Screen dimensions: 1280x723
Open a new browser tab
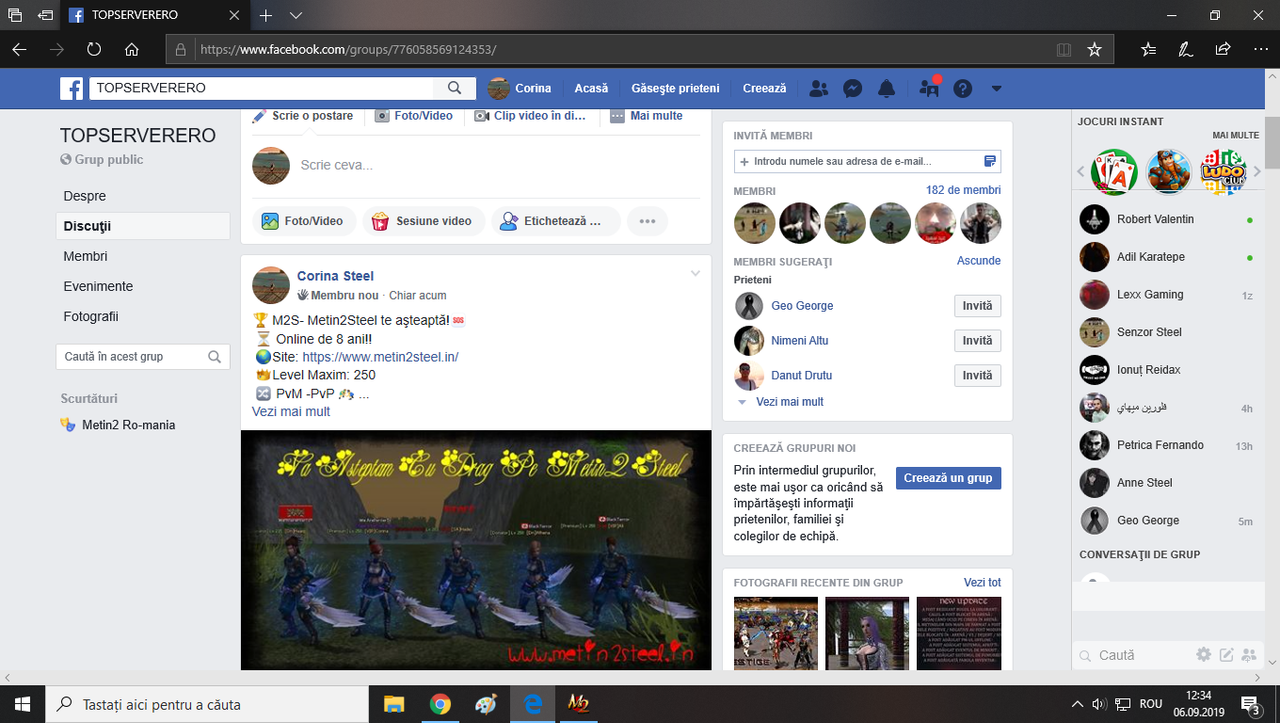coord(266,15)
